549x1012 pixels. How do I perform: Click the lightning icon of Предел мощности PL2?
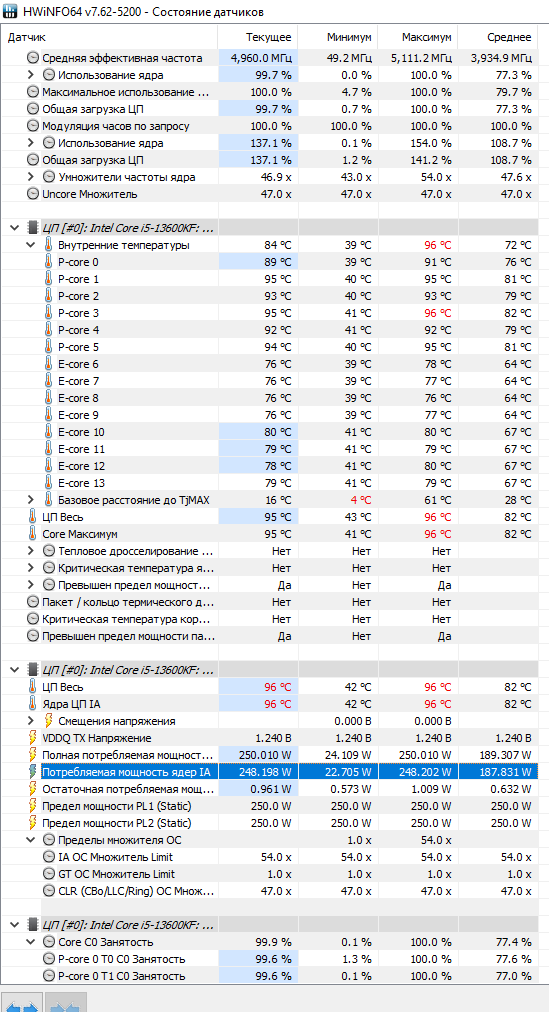[33, 823]
